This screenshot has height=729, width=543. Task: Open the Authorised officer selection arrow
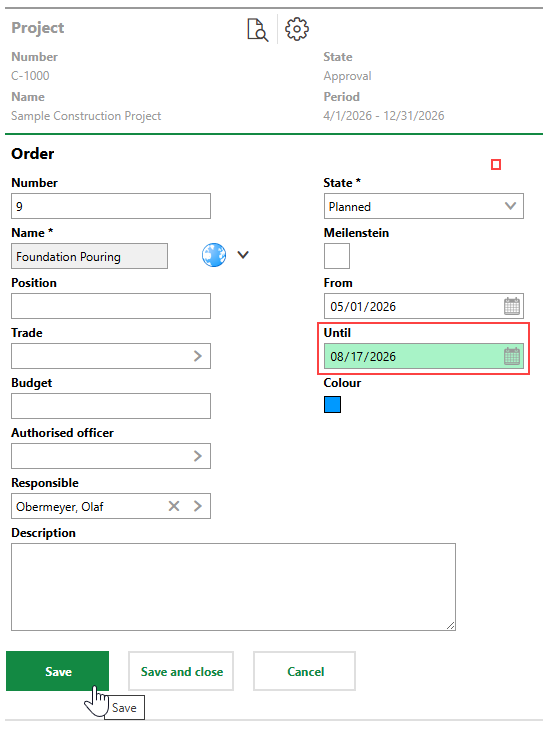pyautogui.click(x=198, y=456)
